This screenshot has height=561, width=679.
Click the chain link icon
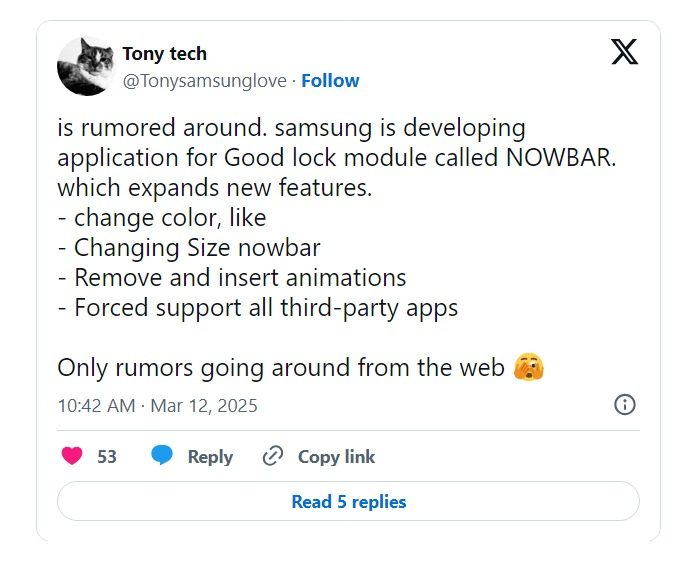click(273, 456)
